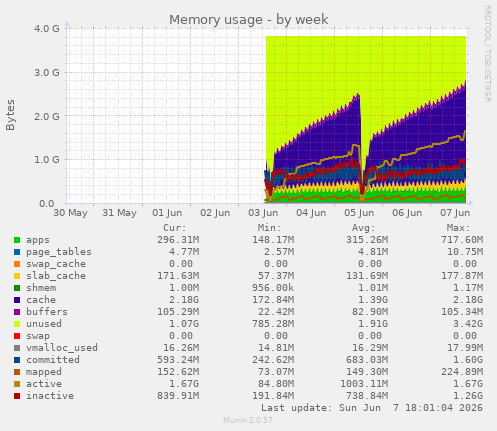Click the active olive legend swatch

[17, 384]
